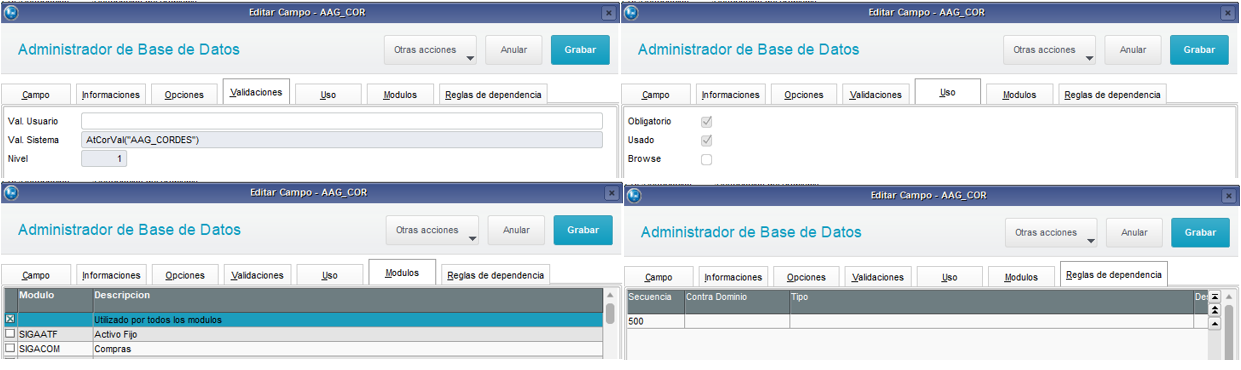
Task: Check the SIGACOM module checkbox
Action: [10, 349]
